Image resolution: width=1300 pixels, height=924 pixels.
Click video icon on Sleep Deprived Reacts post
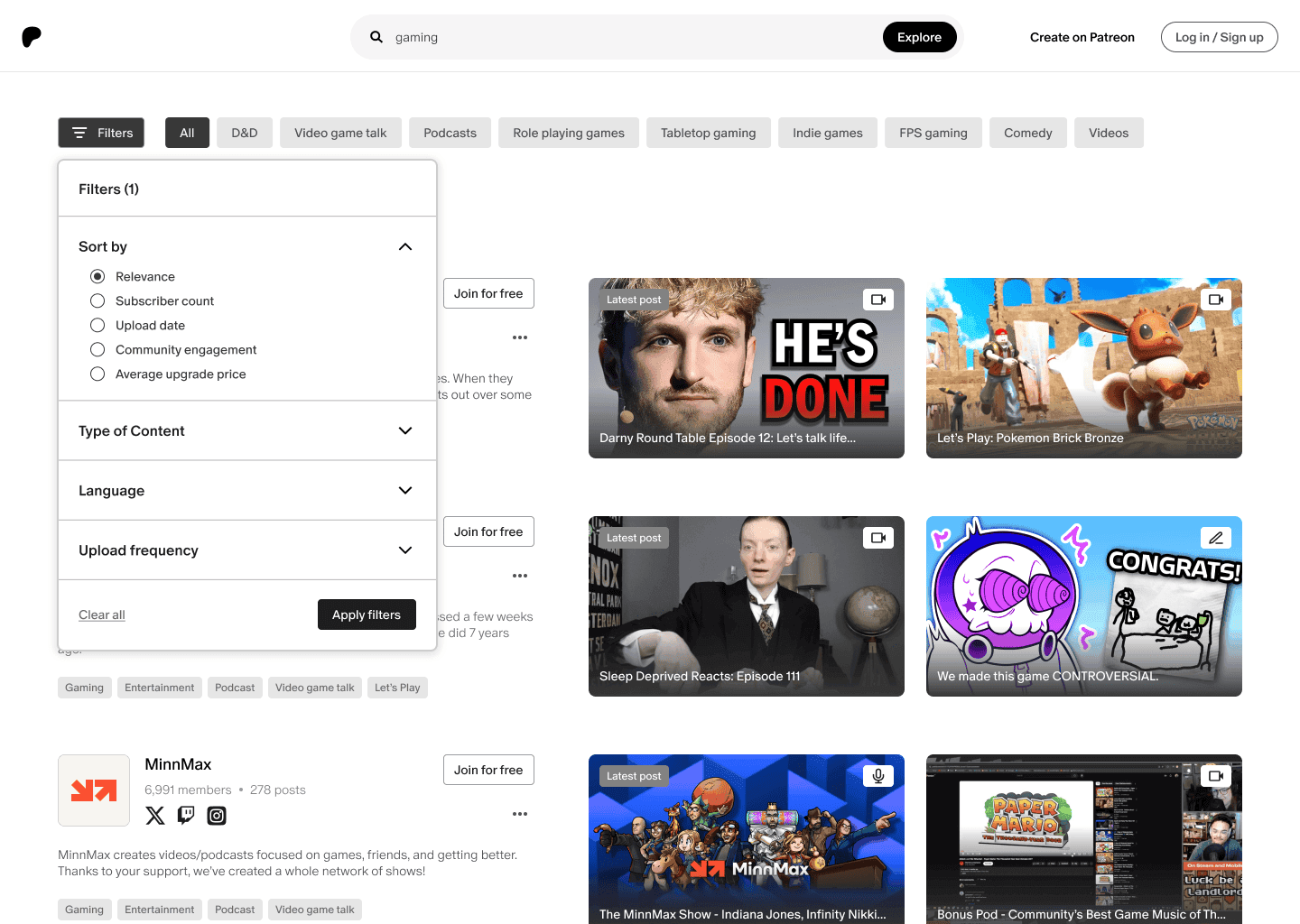point(878,538)
